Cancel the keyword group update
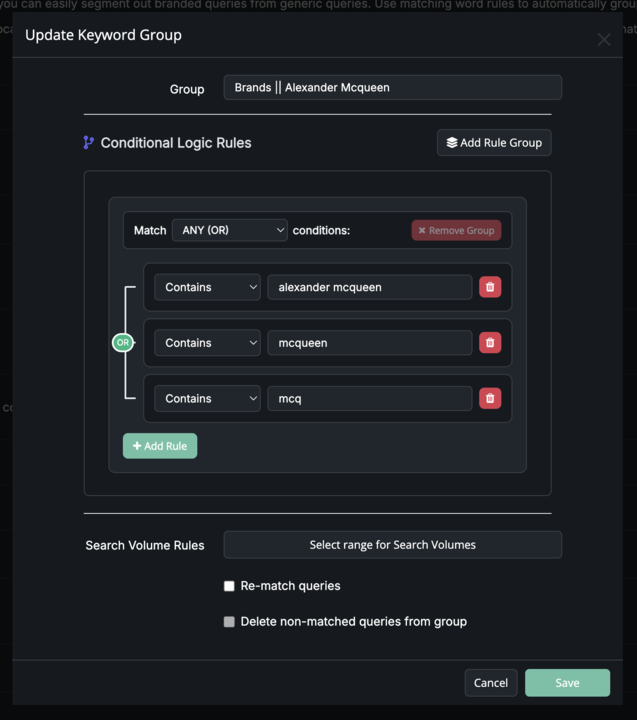This screenshot has width=637, height=720. point(491,683)
